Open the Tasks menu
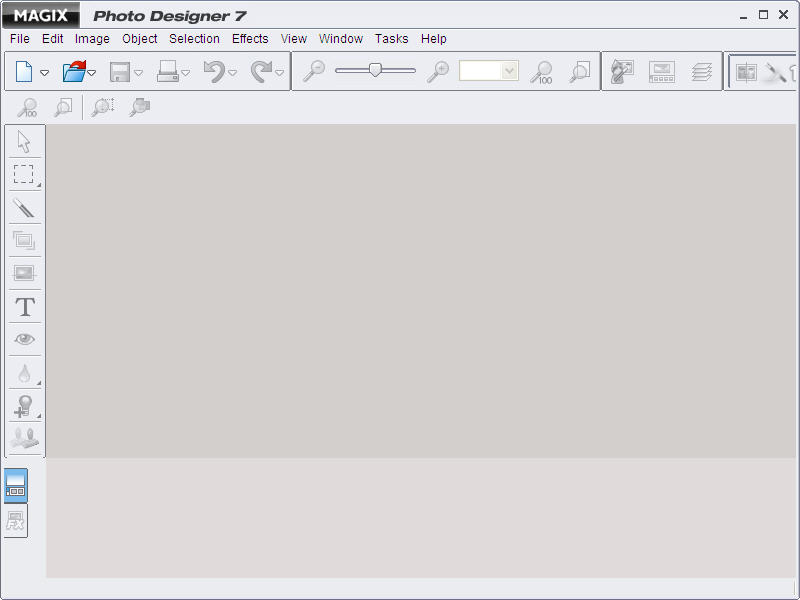 [x=391, y=39]
